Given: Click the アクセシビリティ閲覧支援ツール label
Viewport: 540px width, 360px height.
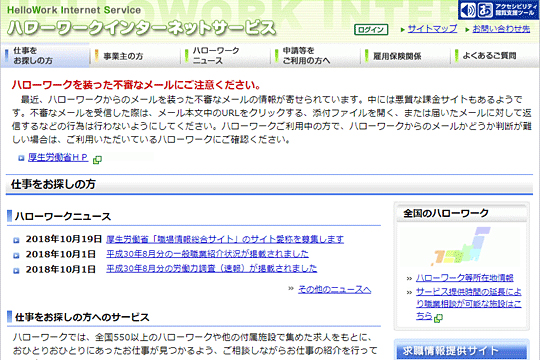Looking at the screenshot, I should 516,10.
